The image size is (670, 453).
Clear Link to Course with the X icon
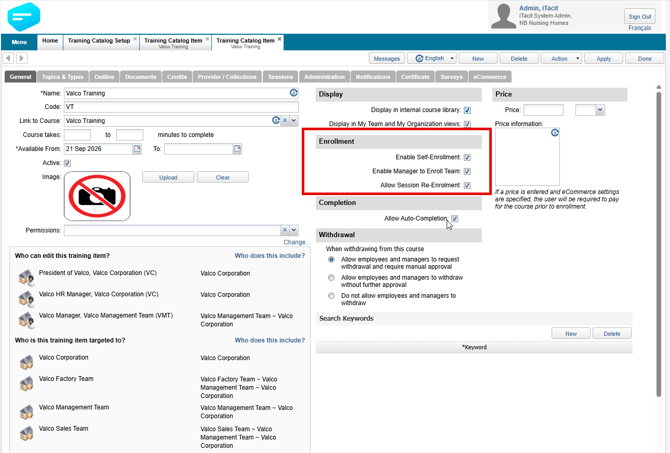pyautogui.click(x=285, y=121)
